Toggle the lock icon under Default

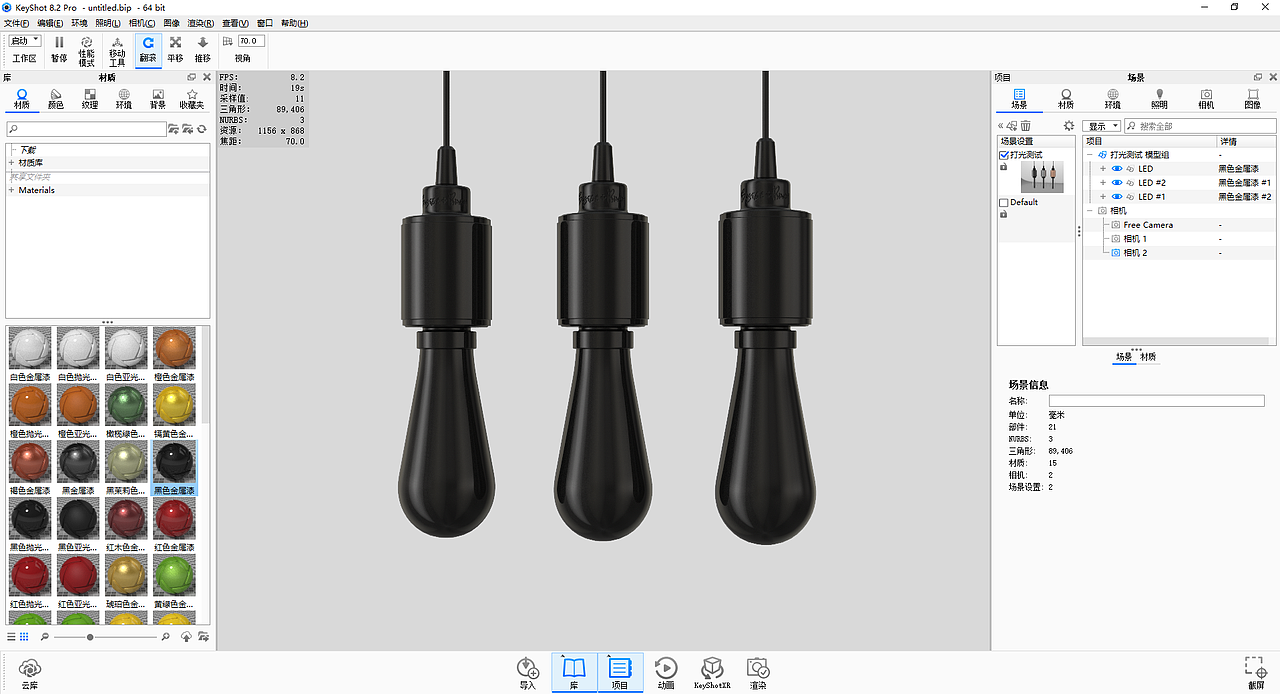tap(1003, 214)
